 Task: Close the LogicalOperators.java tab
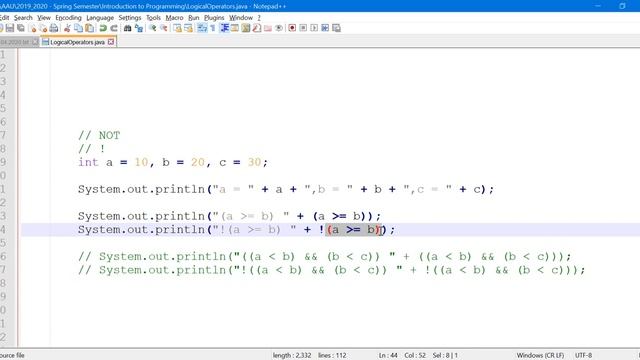111,42
